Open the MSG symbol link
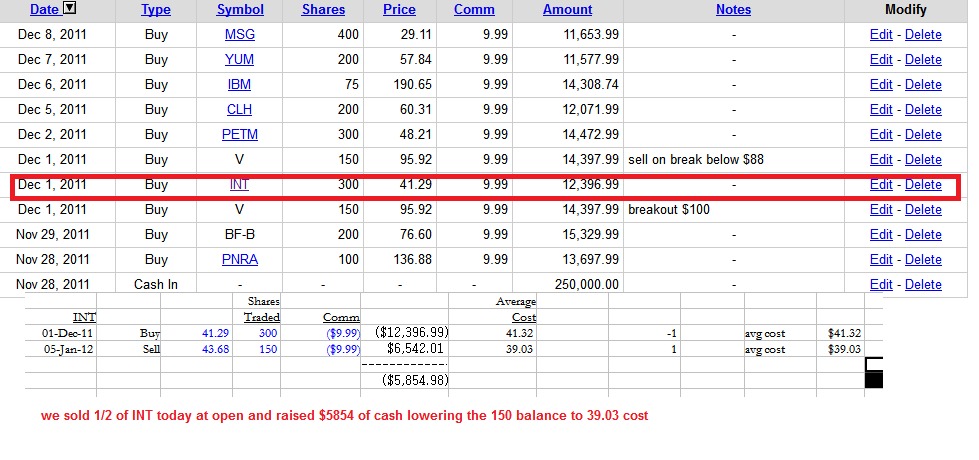Viewport: 979px width, 460px height. tap(240, 35)
